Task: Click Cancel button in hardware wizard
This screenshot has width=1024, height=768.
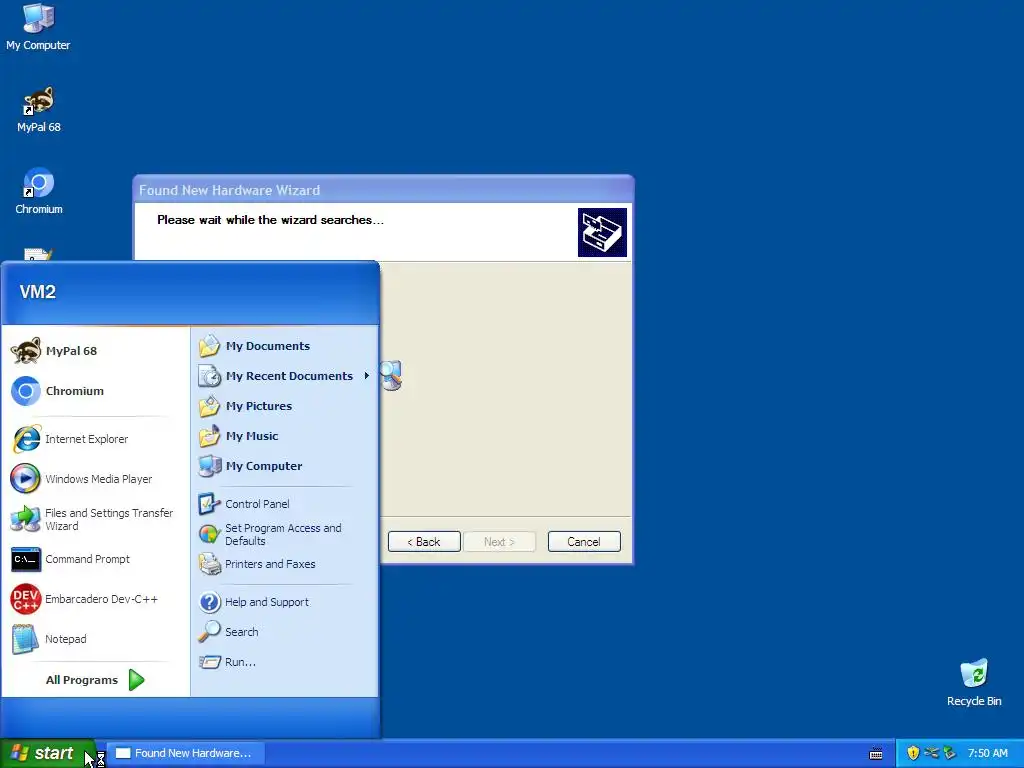Action: coord(584,541)
